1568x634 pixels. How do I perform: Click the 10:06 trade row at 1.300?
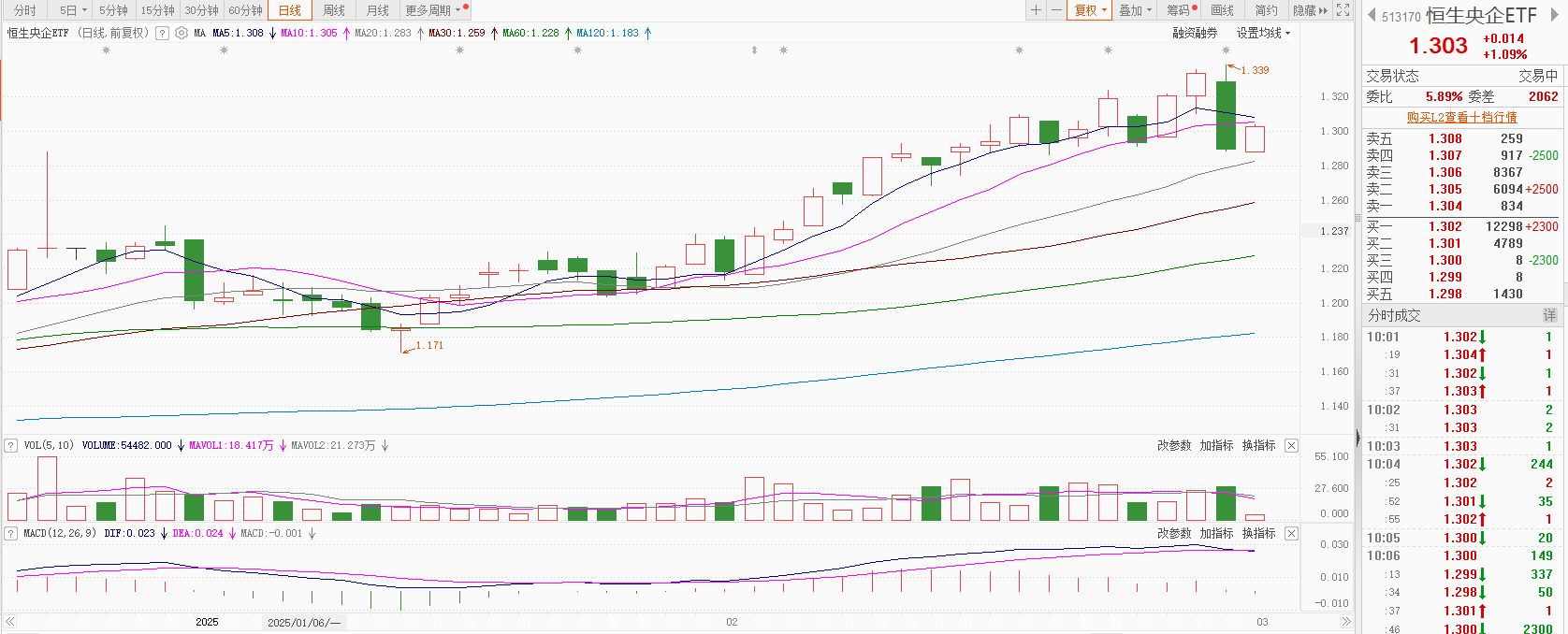click(1462, 555)
